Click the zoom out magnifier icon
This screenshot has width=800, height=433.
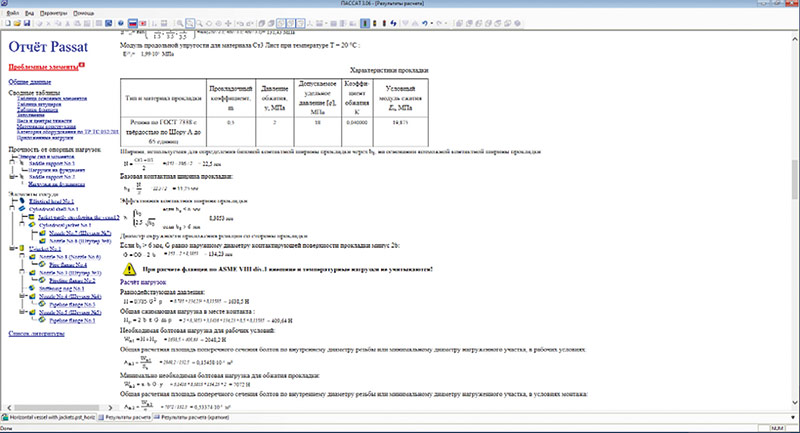coord(199,23)
